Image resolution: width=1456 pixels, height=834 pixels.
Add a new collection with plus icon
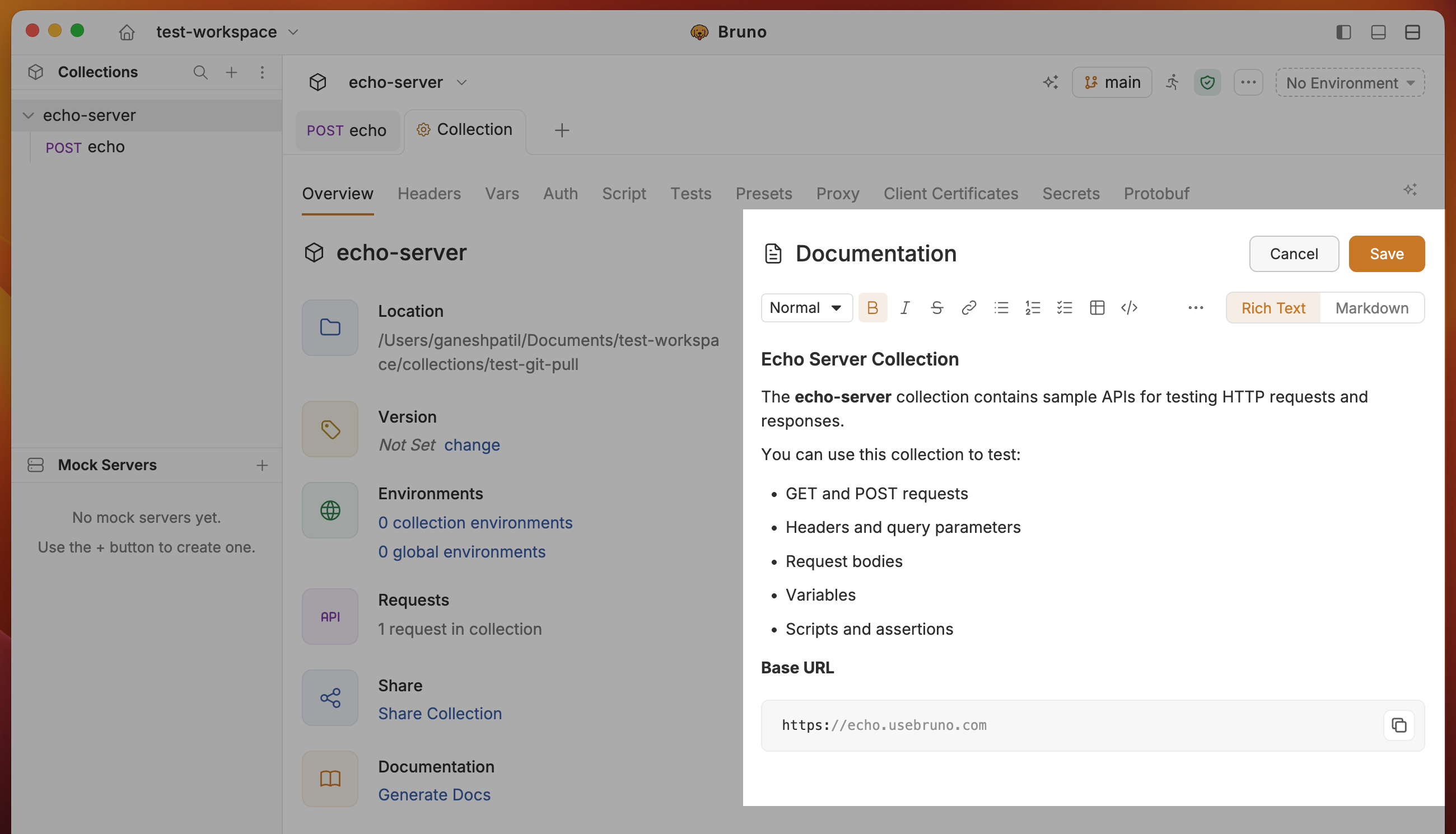231,72
